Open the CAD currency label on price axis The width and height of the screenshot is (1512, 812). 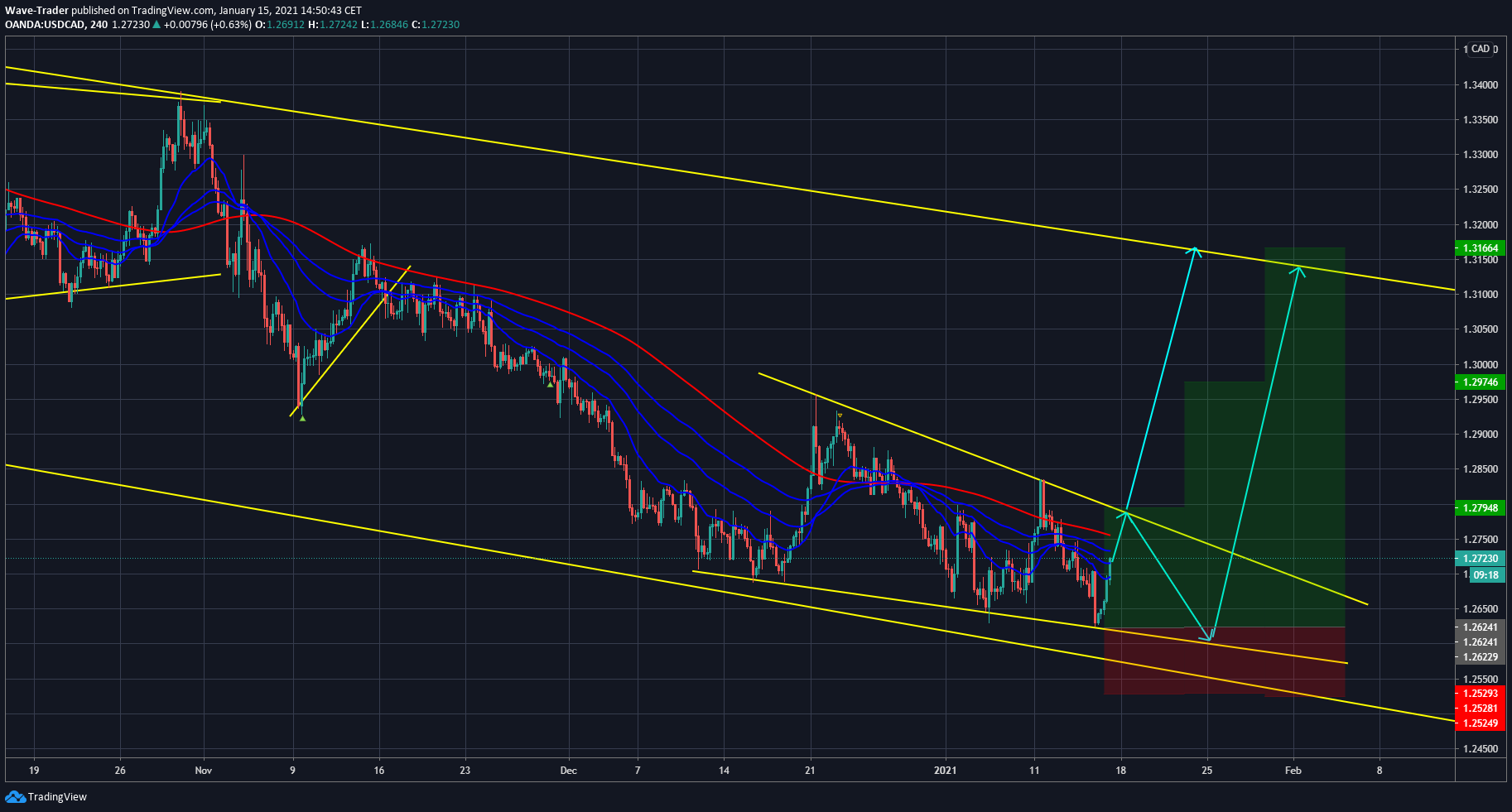(1481, 49)
